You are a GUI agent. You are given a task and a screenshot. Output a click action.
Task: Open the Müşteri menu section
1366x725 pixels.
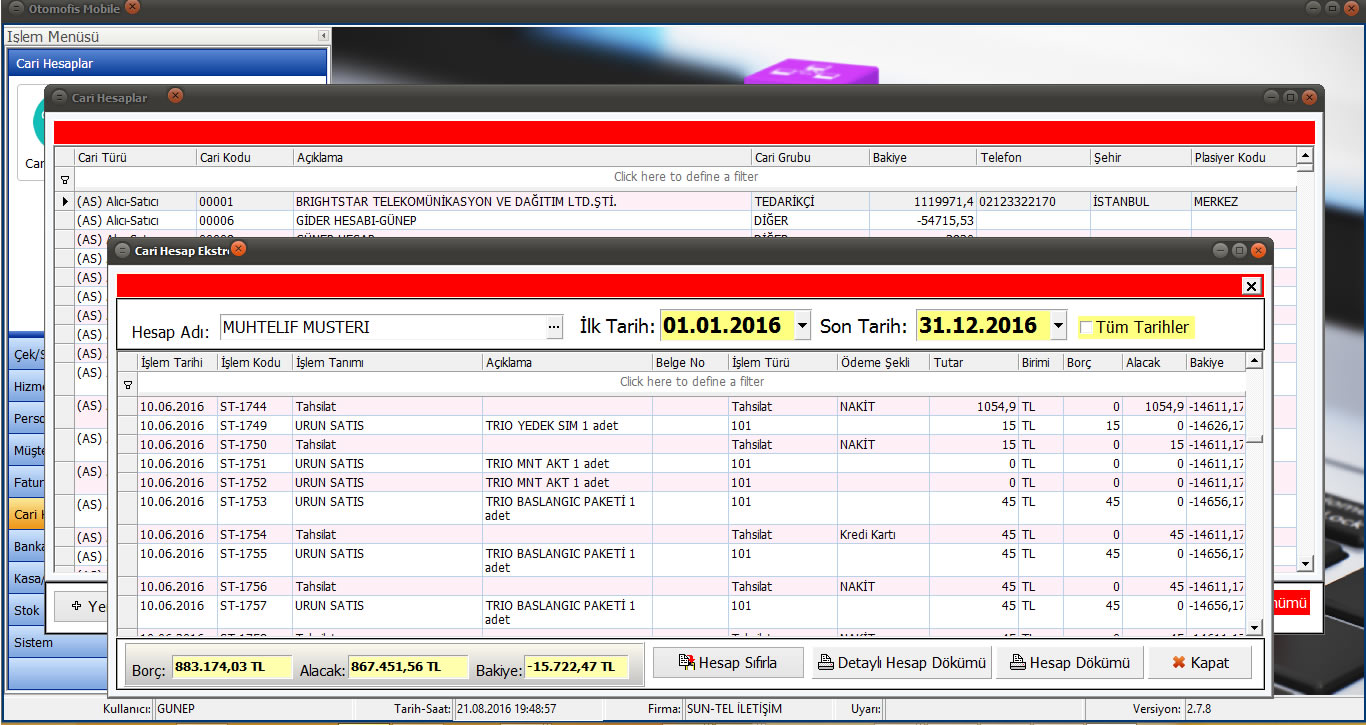point(27,450)
